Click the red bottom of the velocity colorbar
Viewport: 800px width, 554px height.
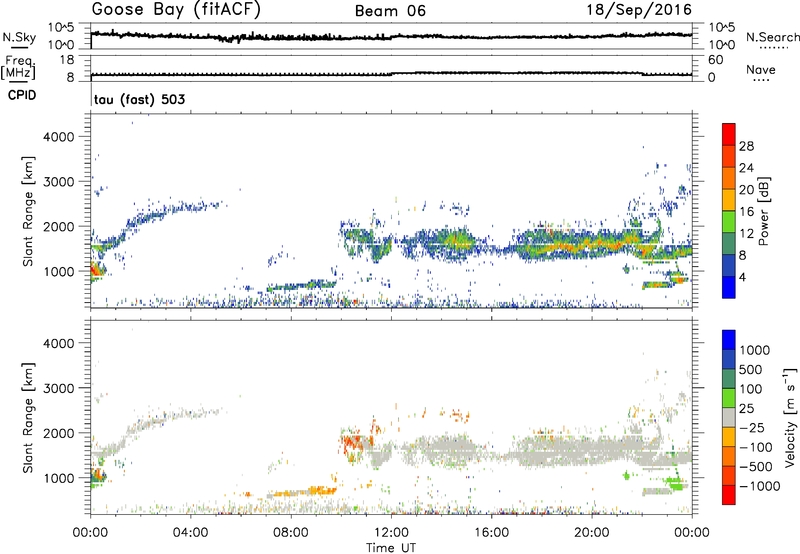click(x=729, y=495)
